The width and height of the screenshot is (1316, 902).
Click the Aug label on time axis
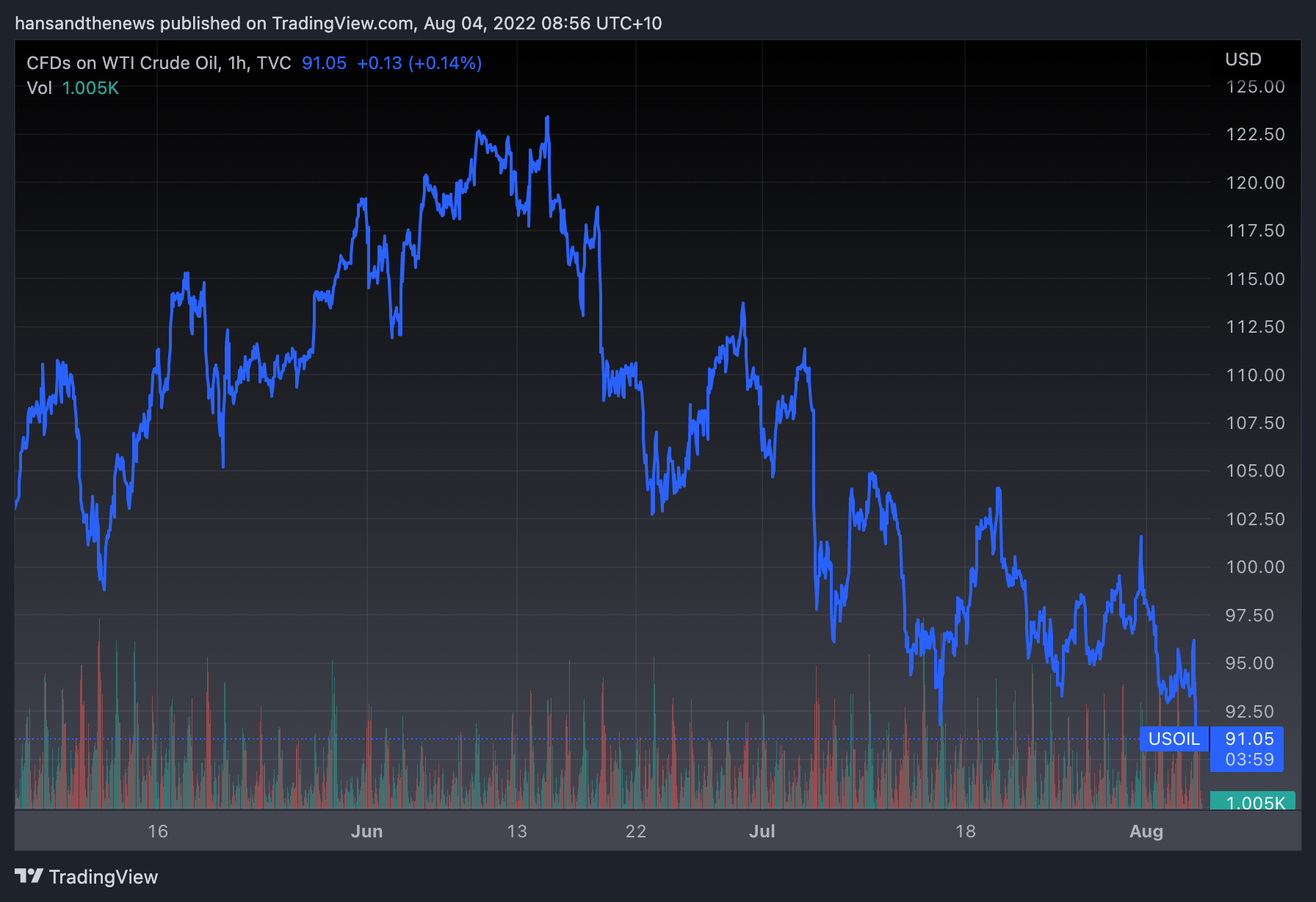tap(1146, 831)
